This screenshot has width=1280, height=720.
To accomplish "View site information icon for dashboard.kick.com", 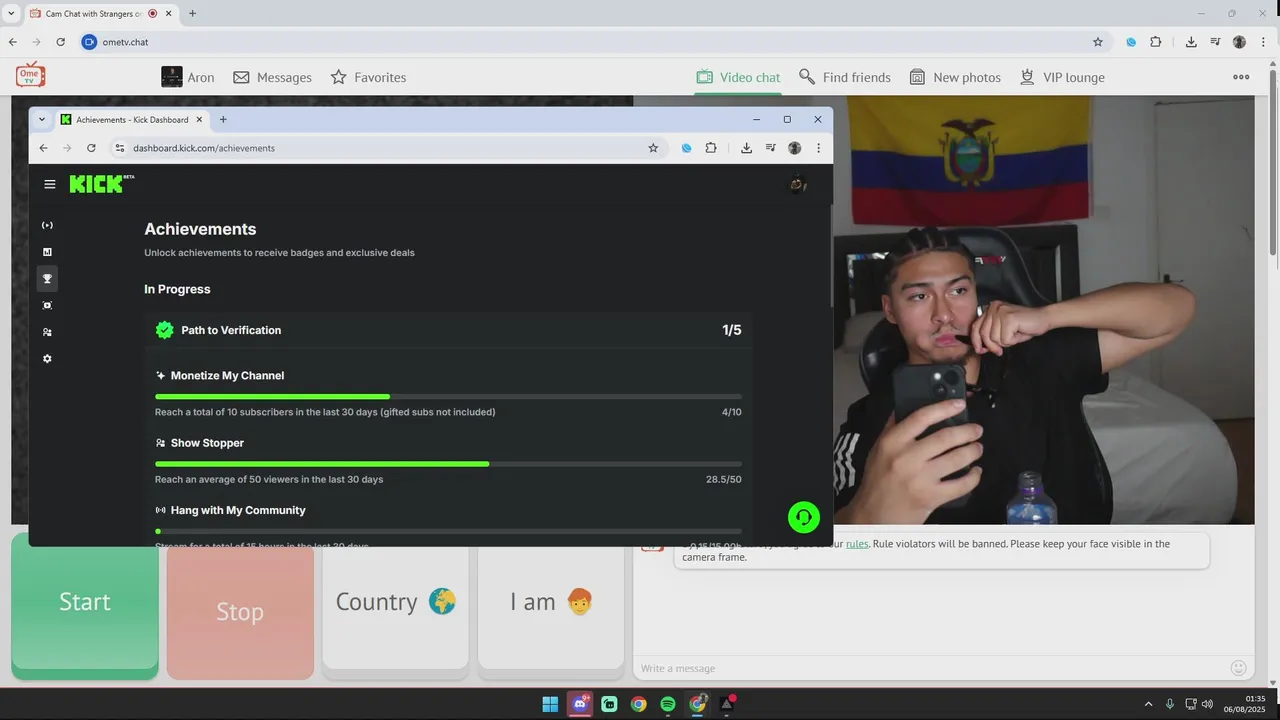I will [x=120, y=148].
